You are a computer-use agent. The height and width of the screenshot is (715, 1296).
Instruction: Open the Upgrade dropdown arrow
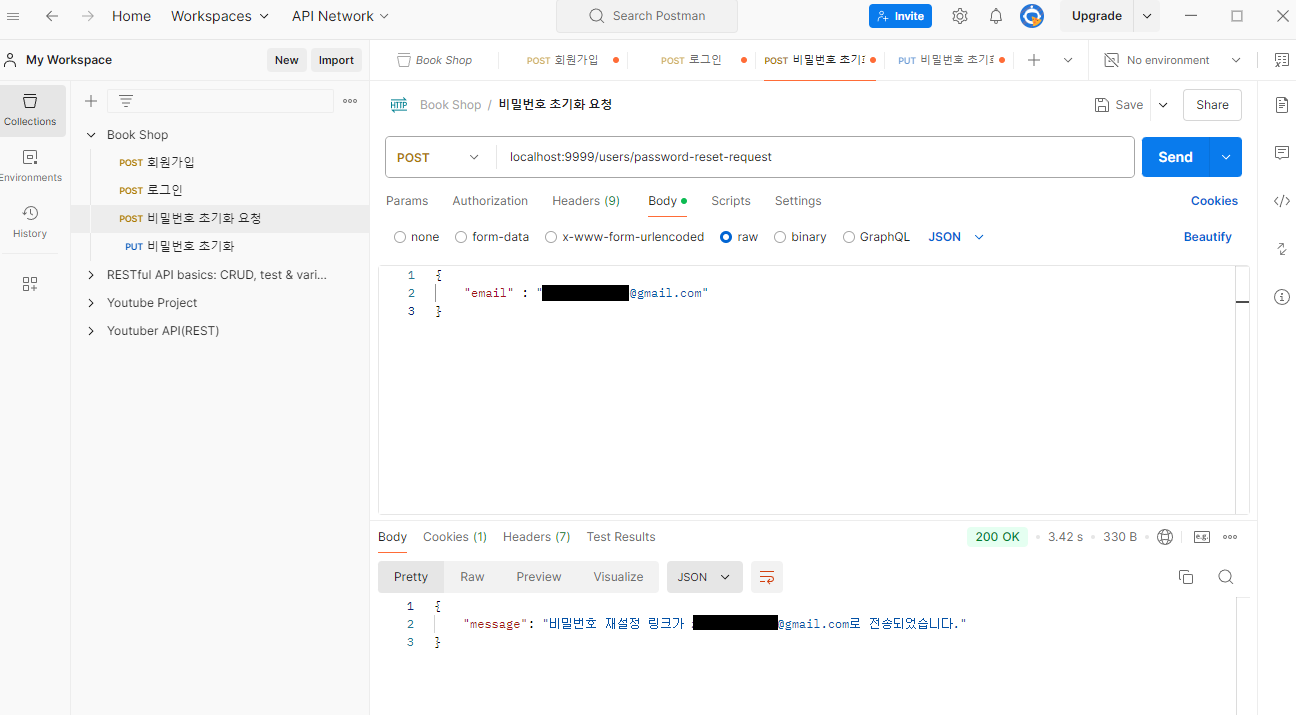click(x=1147, y=16)
